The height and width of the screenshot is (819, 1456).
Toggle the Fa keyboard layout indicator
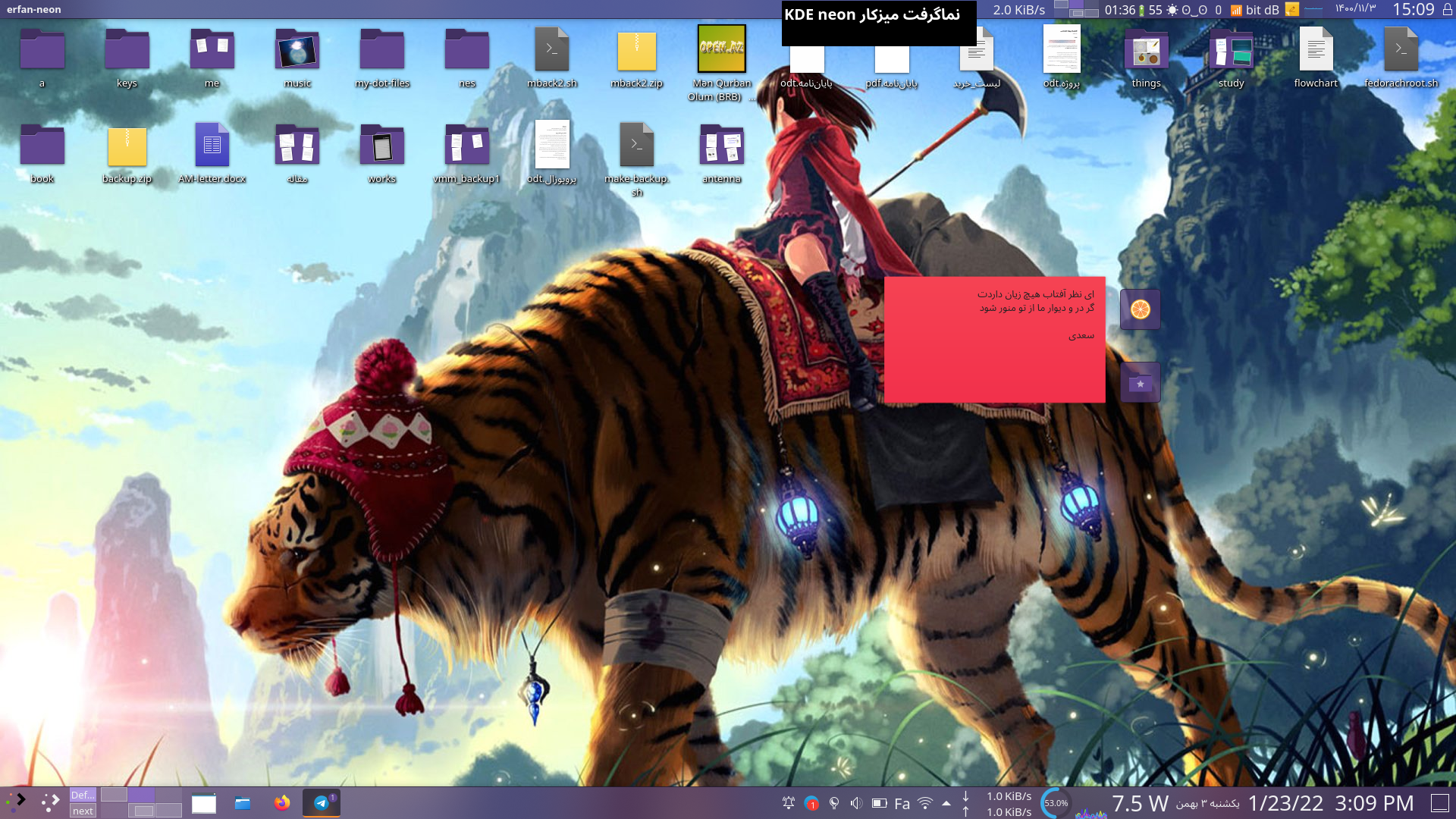click(x=902, y=804)
